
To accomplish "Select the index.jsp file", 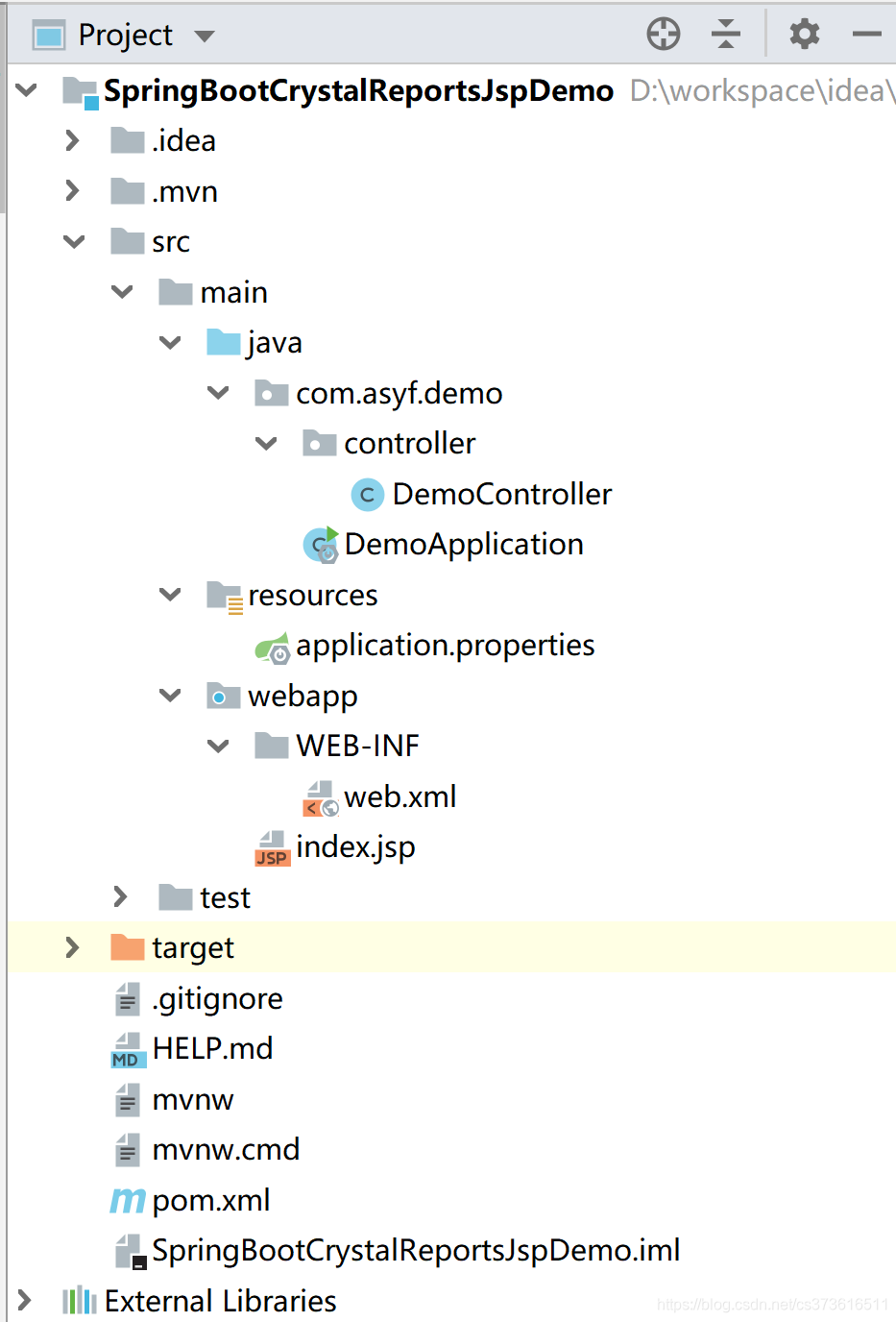I will [x=355, y=847].
